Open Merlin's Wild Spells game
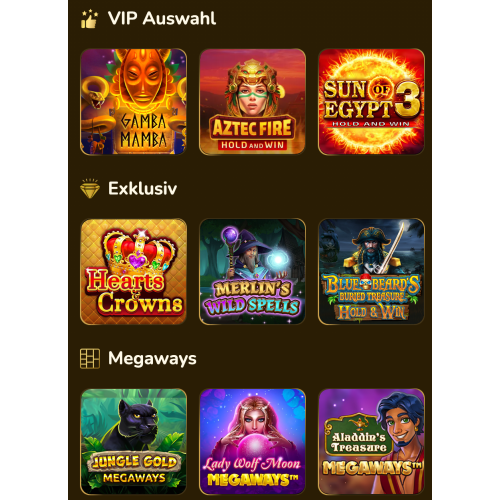Image resolution: width=500 pixels, height=500 pixels. 252,272
